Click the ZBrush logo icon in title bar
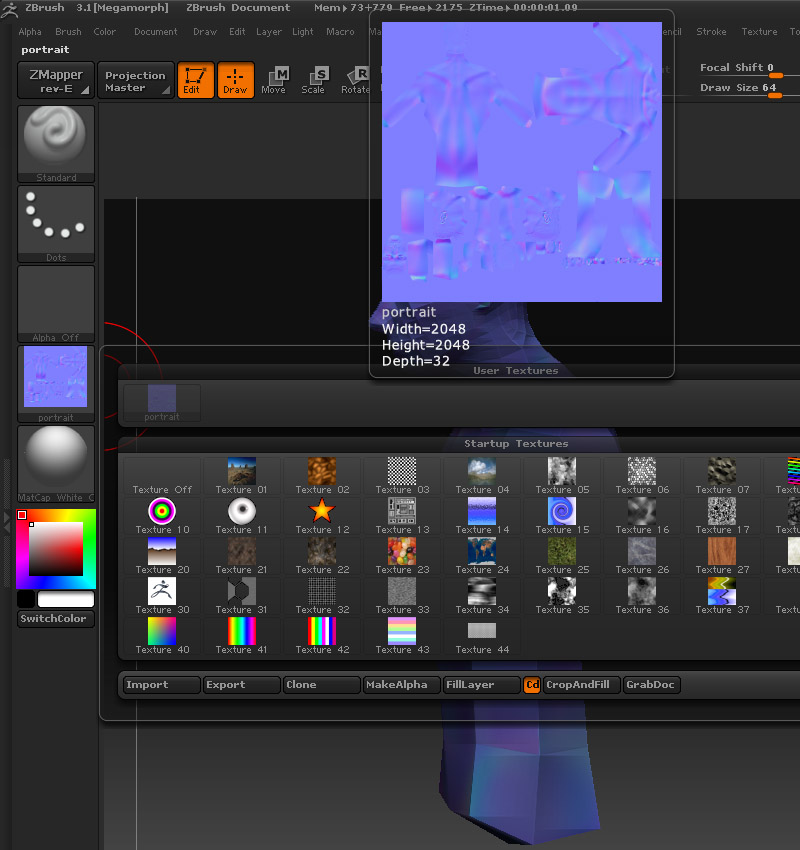800x850 pixels. click(10, 9)
